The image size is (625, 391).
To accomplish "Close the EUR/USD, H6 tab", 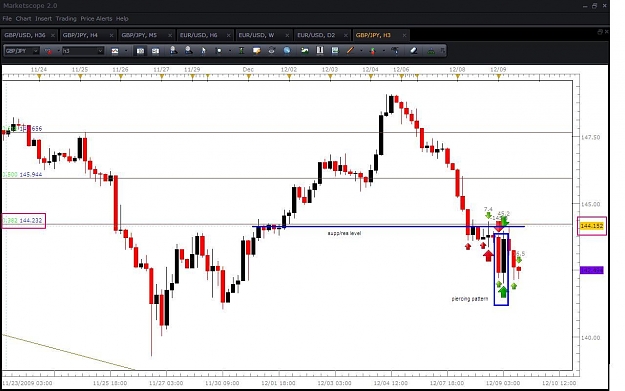I will coord(228,35).
